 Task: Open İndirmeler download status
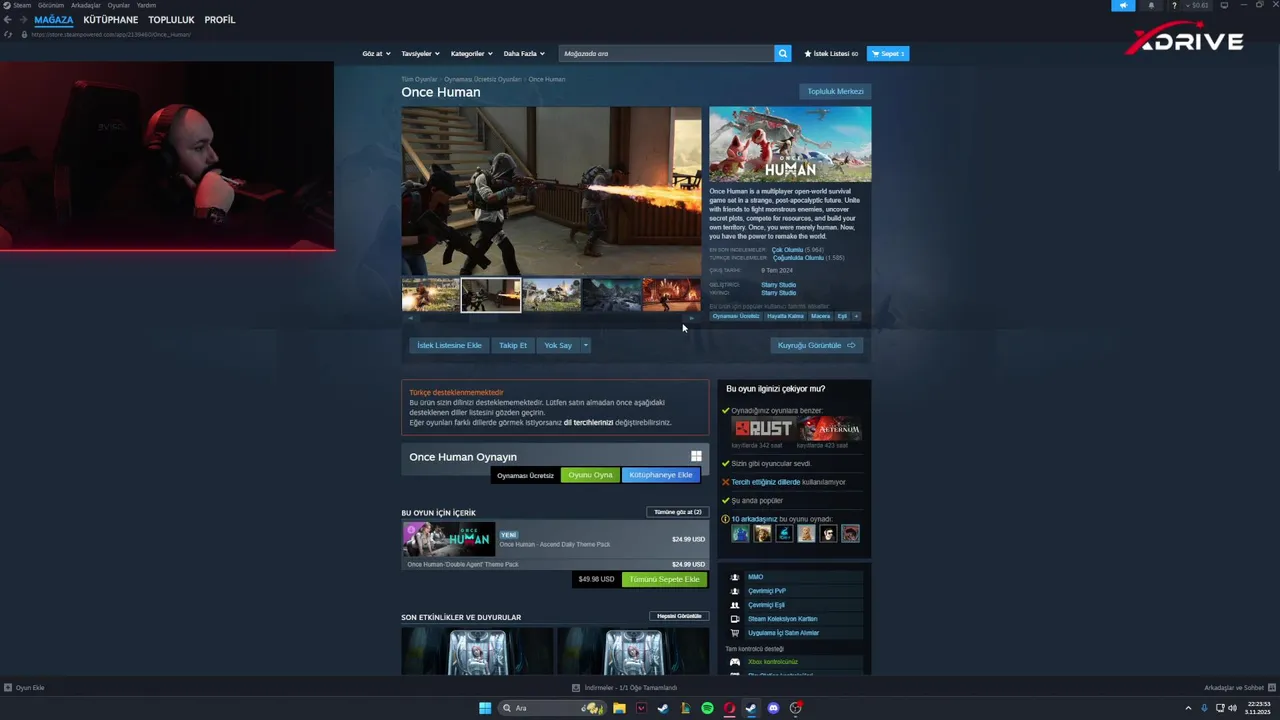tap(624, 687)
